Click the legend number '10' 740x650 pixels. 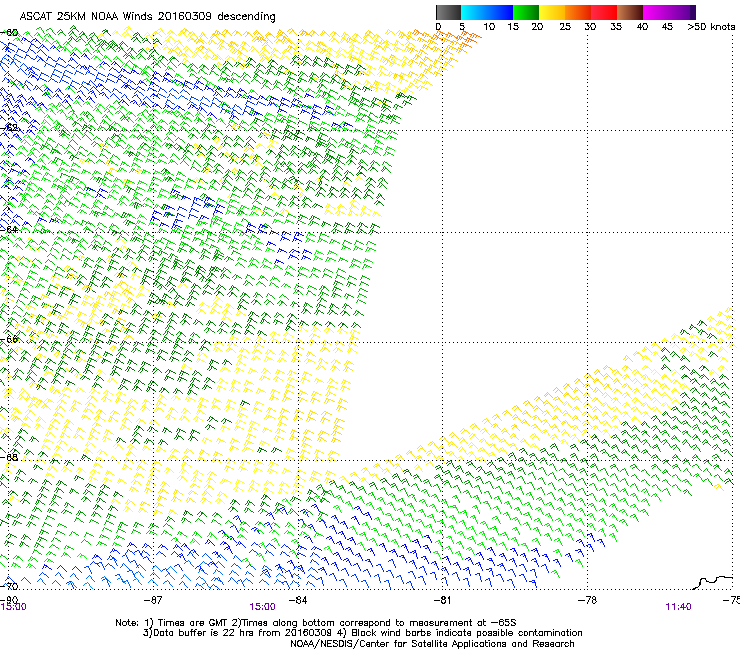click(489, 26)
